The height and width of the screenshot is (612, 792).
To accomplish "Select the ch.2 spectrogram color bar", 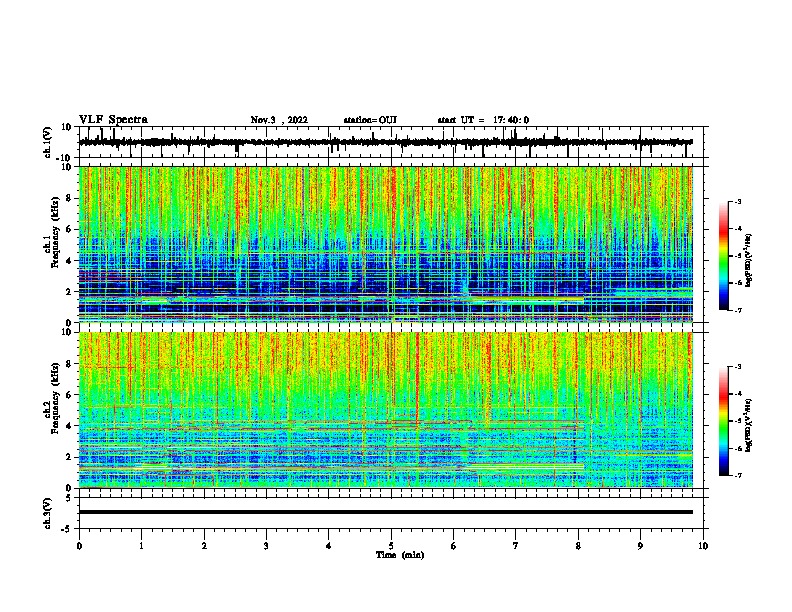I will coord(723,421).
